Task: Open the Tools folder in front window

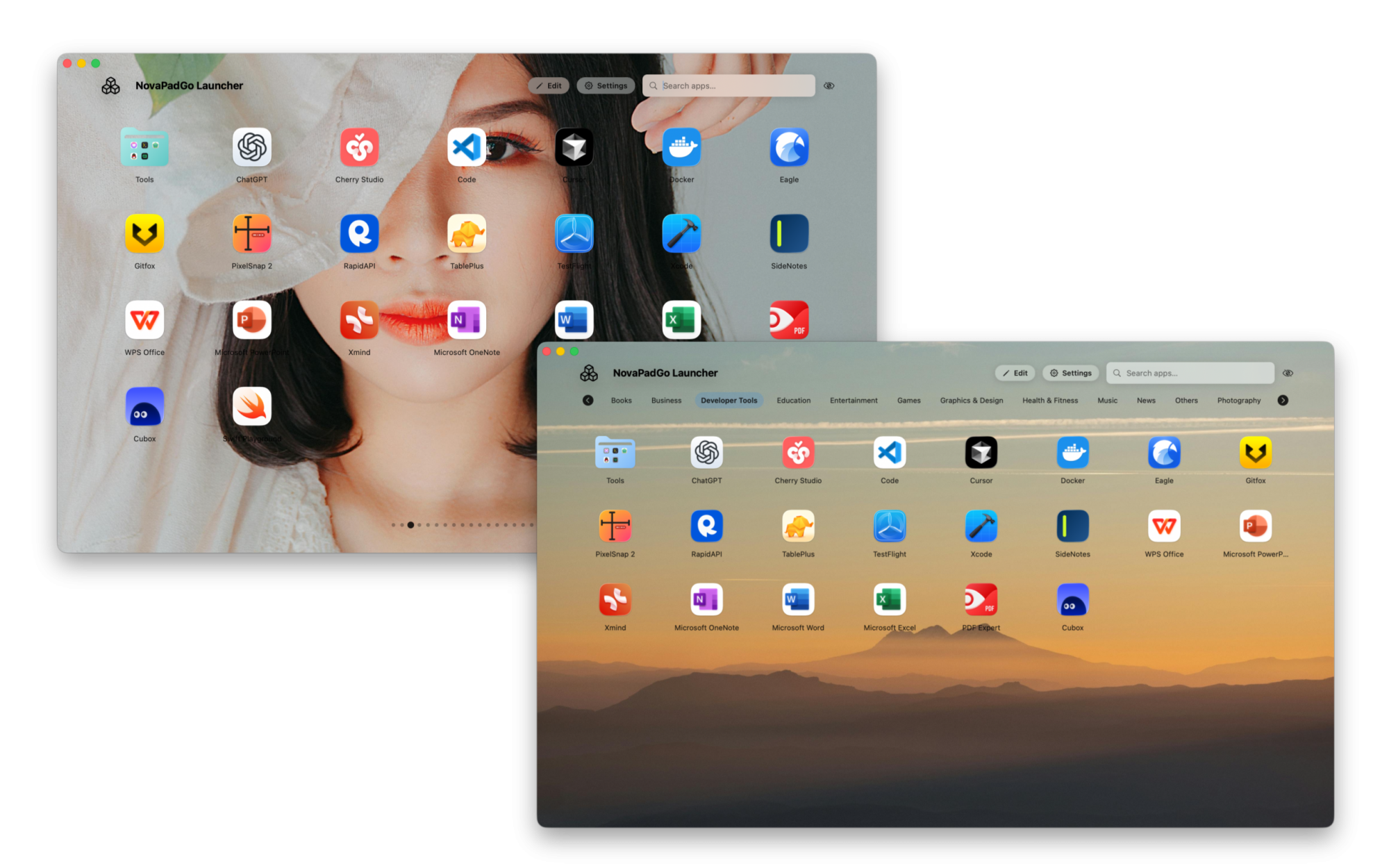Action: click(x=615, y=453)
